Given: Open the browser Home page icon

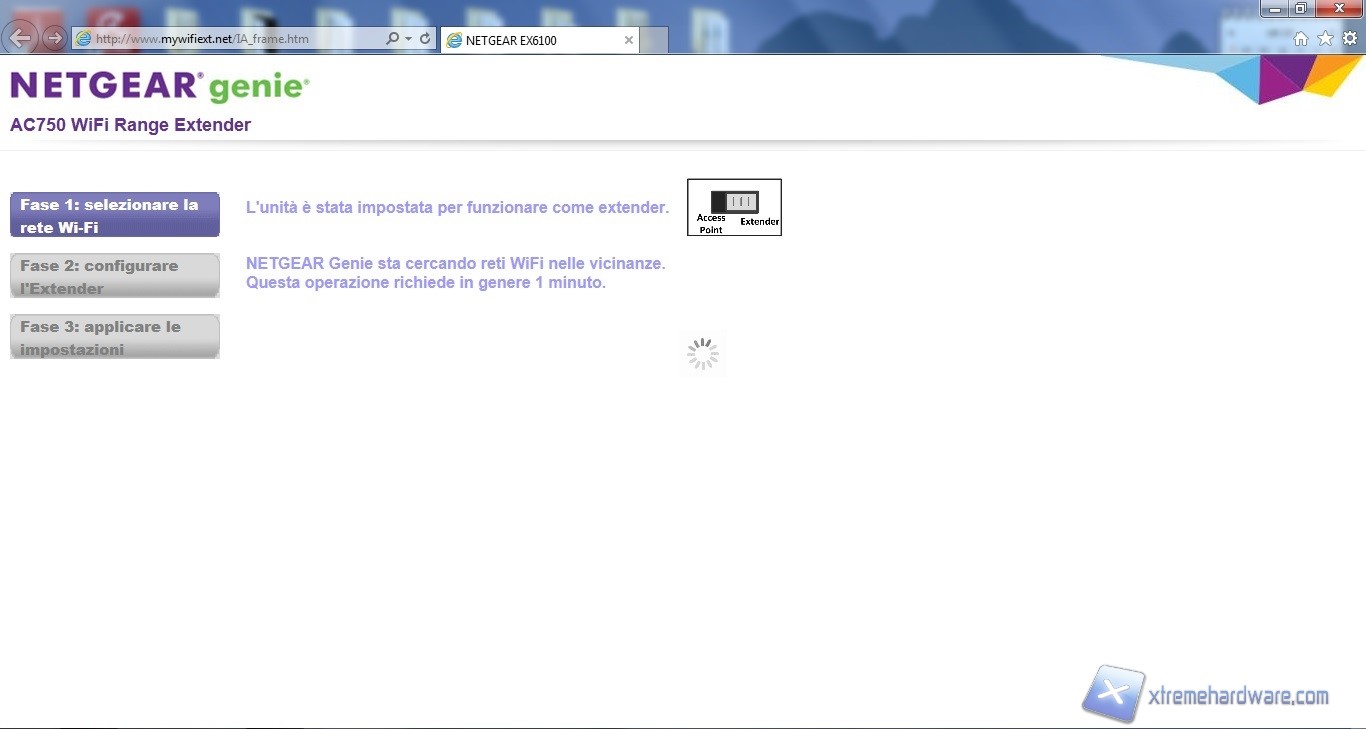Looking at the screenshot, I should pyautogui.click(x=1301, y=39).
